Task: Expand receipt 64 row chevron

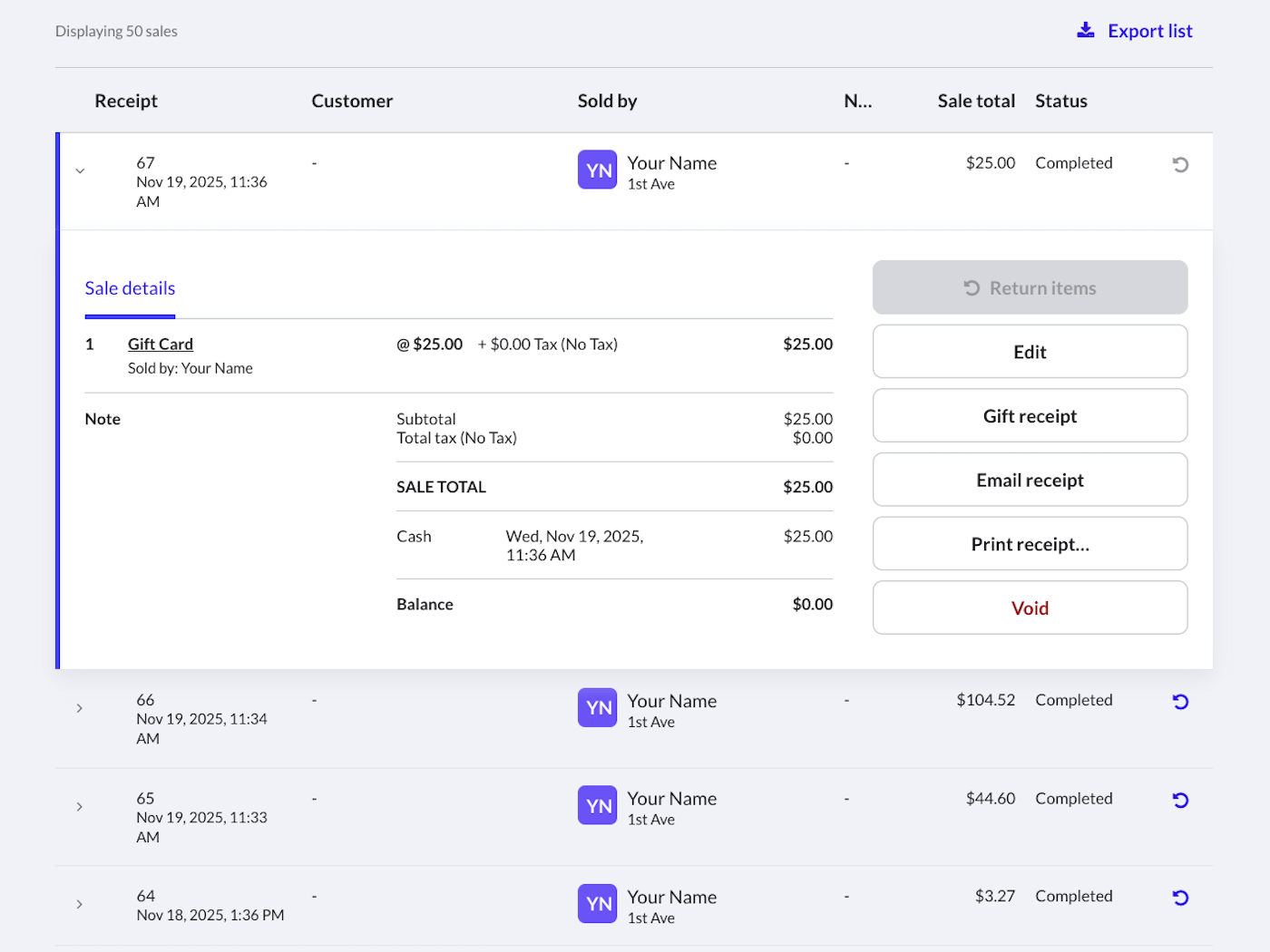Action: tap(80, 904)
